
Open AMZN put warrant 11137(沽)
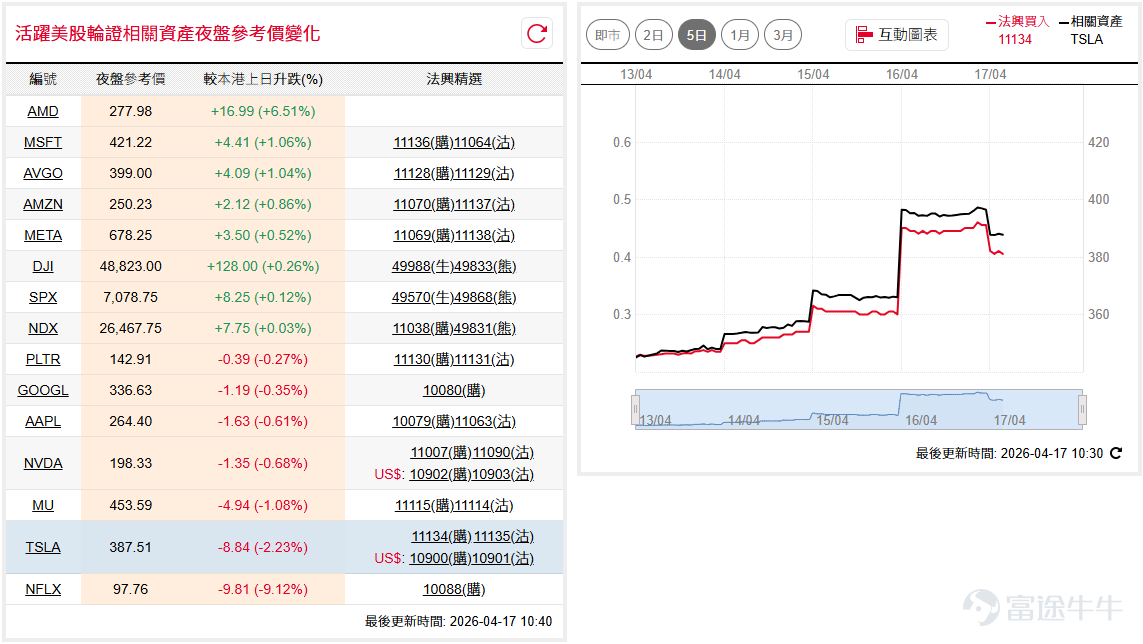click(484, 204)
